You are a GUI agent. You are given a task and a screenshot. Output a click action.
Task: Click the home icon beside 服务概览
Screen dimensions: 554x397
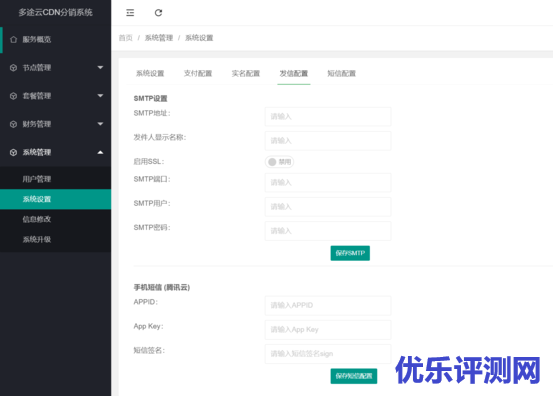tap(13, 40)
